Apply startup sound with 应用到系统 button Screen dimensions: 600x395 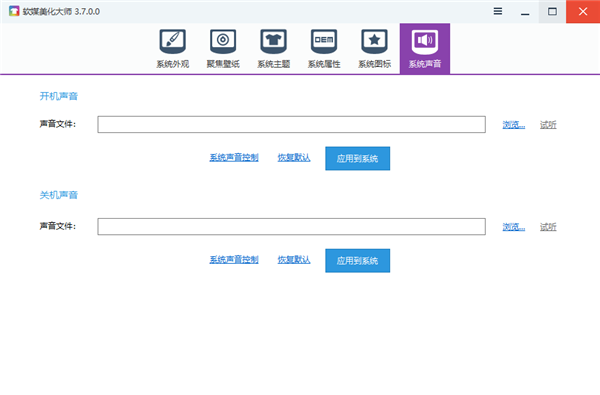pos(358,158)
